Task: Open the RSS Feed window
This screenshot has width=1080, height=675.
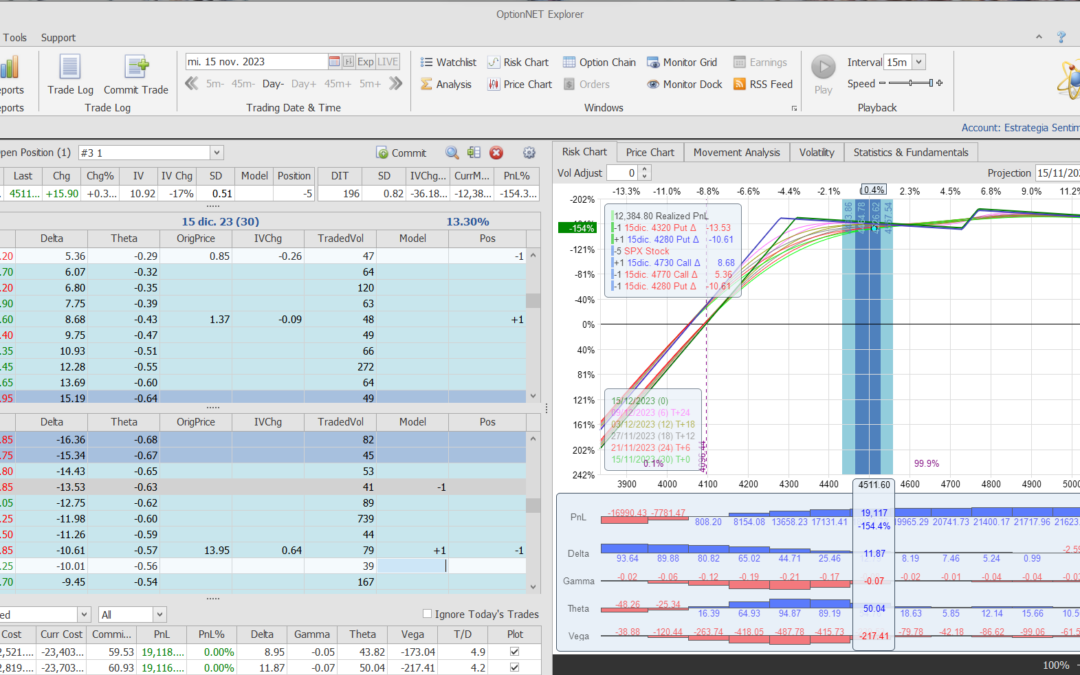Action: point(763,84)
